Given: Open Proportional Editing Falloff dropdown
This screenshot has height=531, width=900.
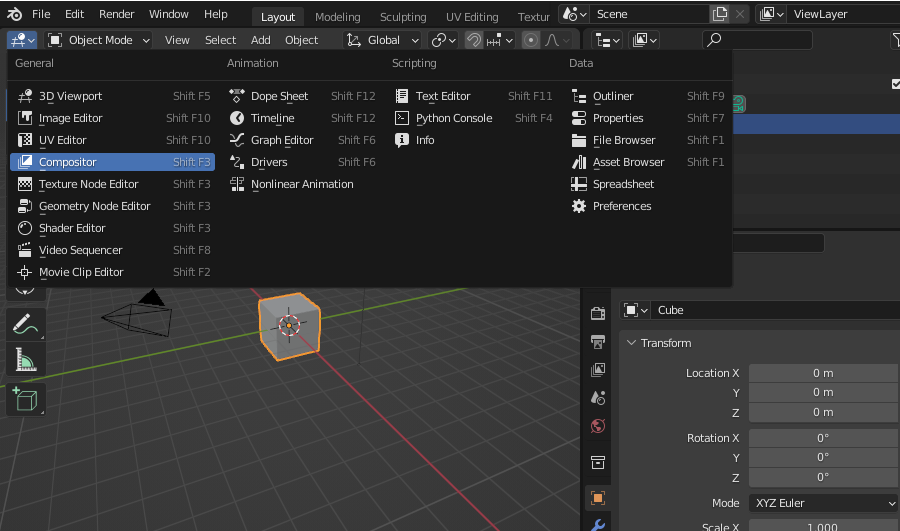Looking at the screenshot, I should tap(557, 40).
